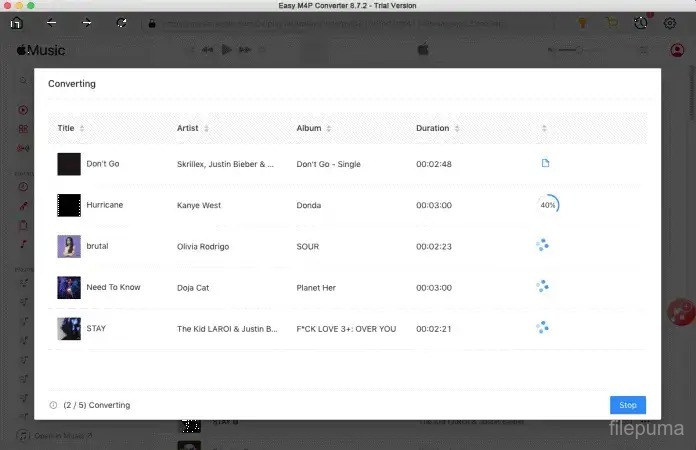The image size is (696, 450).
Task: Click the Open in Music link
Action: coord(62,435)
